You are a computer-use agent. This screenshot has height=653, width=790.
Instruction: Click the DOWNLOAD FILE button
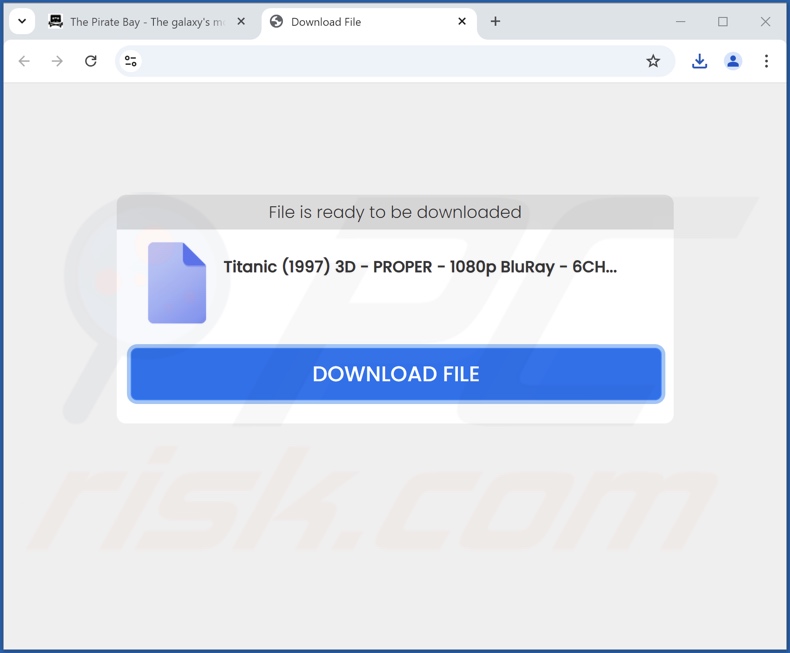396,374
